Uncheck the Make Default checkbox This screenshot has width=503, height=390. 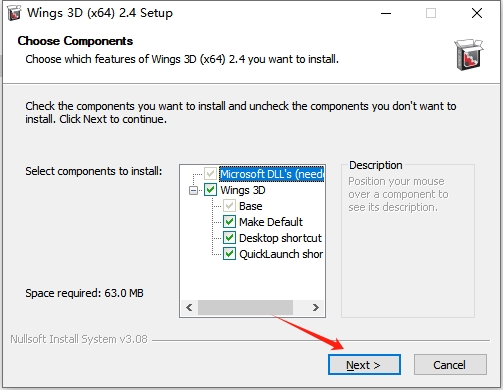pyautogui.click(x=229, y=222)
